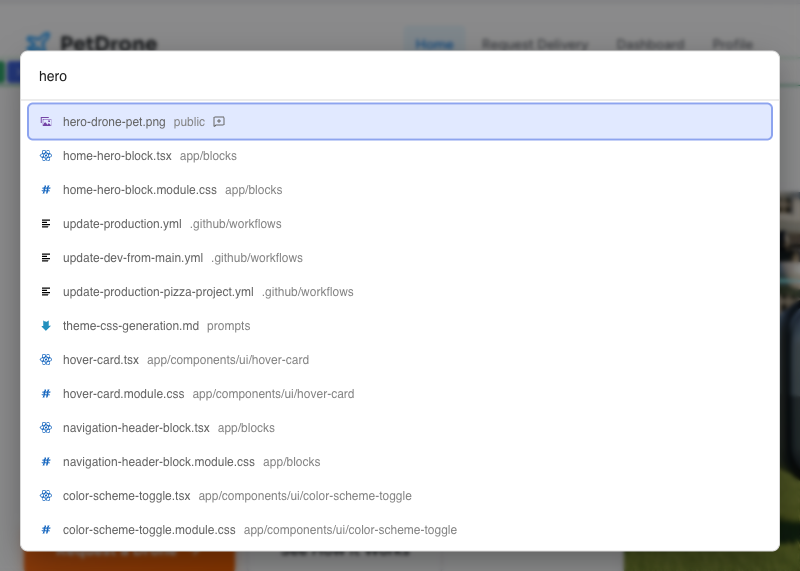
Task: Click hash icon beside color-scheme-toggle.module.css
Action: (46, 530)
